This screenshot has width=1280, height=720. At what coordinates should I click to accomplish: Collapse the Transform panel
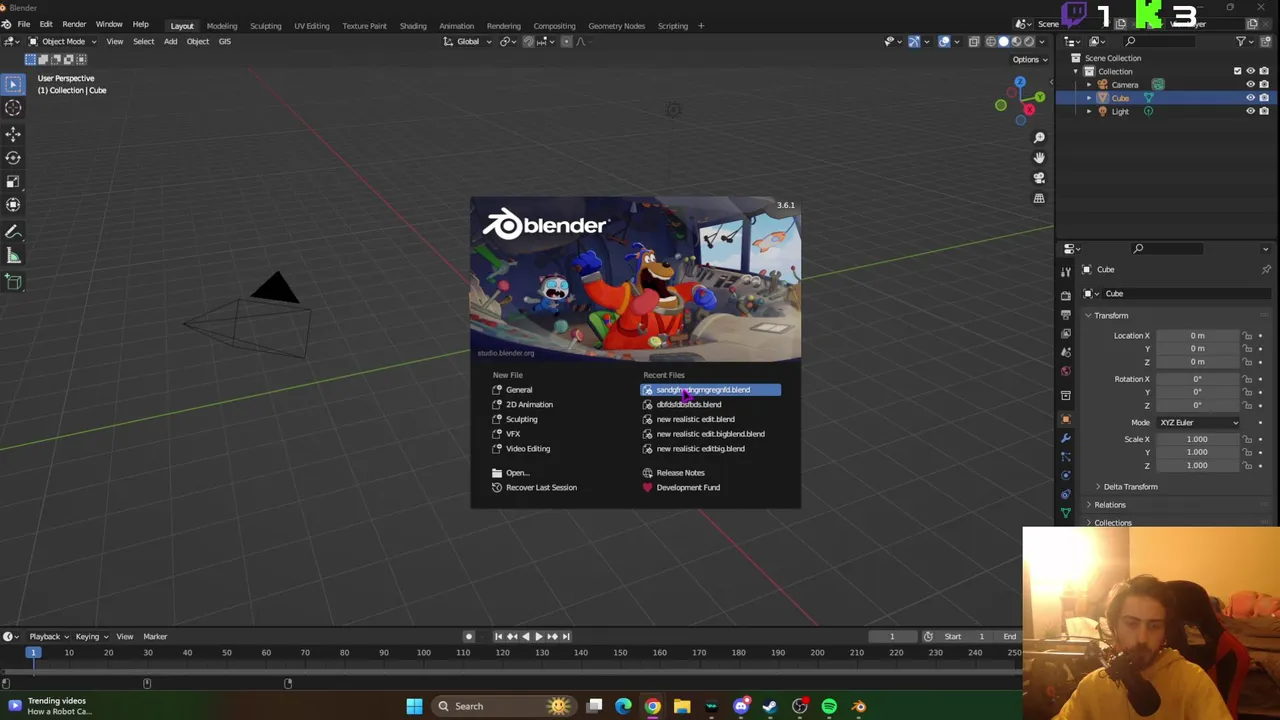(1110, 316)
